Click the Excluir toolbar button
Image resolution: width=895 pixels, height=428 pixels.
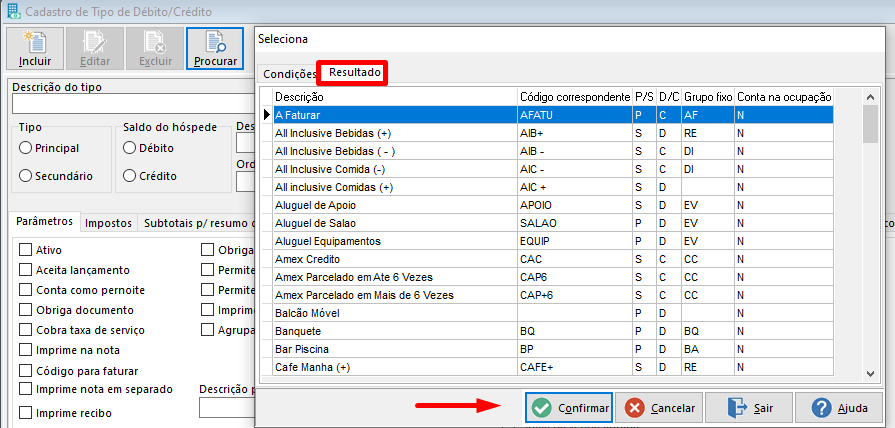coord(155,49)
